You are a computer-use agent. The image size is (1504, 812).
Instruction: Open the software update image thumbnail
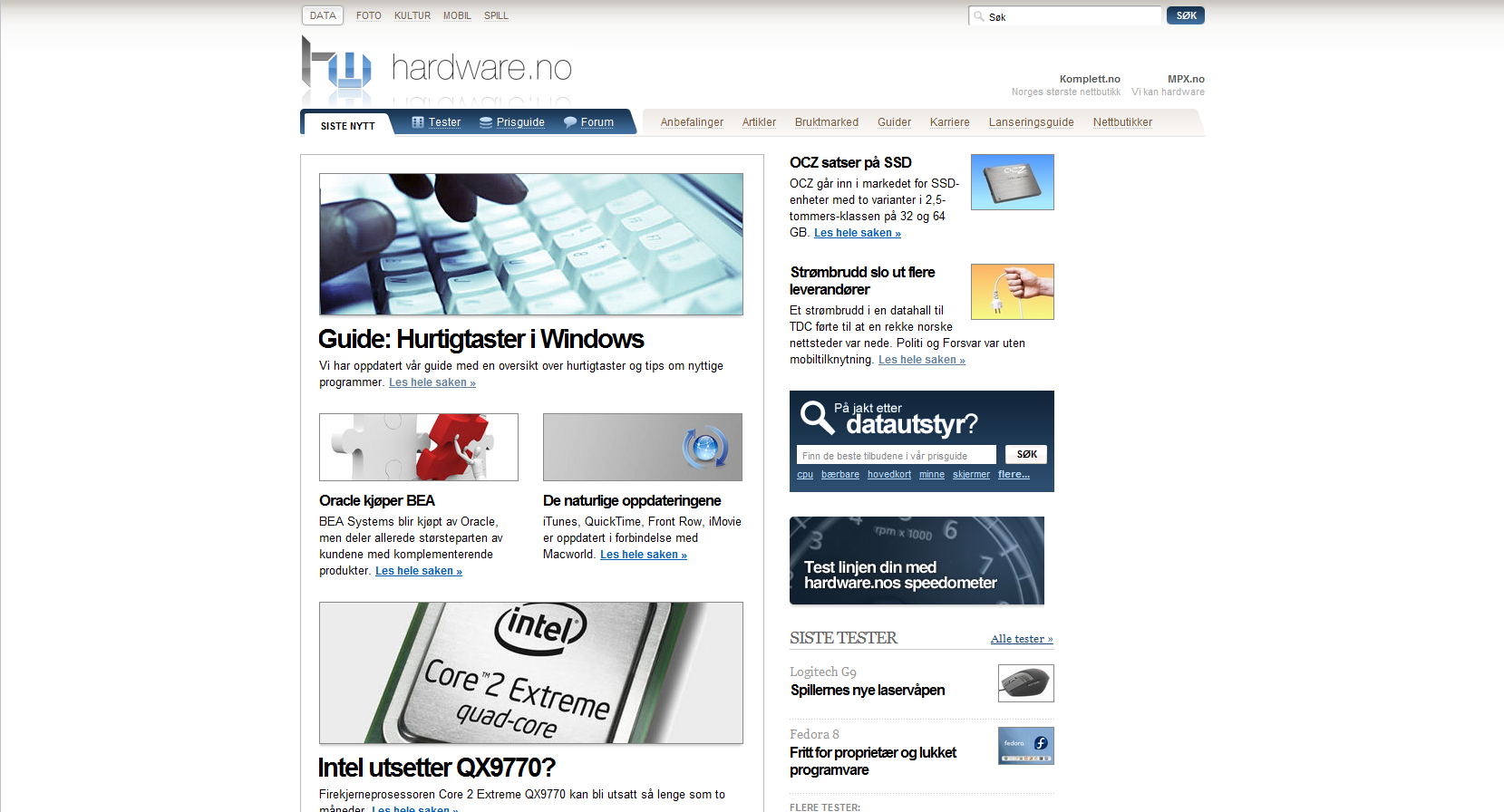pyautogui.click(x=643, y=448)
